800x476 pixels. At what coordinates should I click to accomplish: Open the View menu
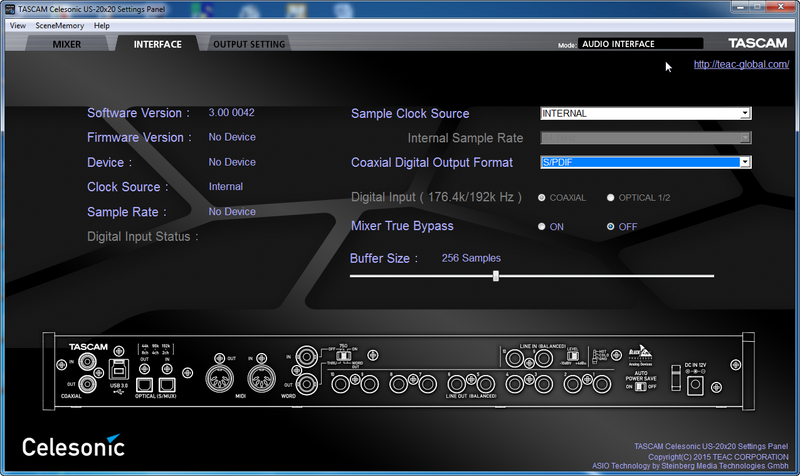[x=17, y=26]
